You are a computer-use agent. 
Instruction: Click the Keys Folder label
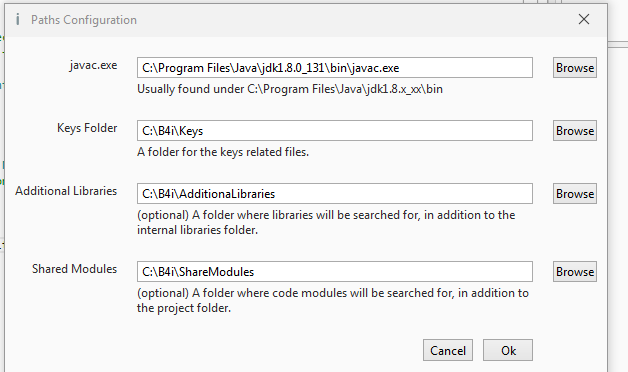[x=87, y=128]
